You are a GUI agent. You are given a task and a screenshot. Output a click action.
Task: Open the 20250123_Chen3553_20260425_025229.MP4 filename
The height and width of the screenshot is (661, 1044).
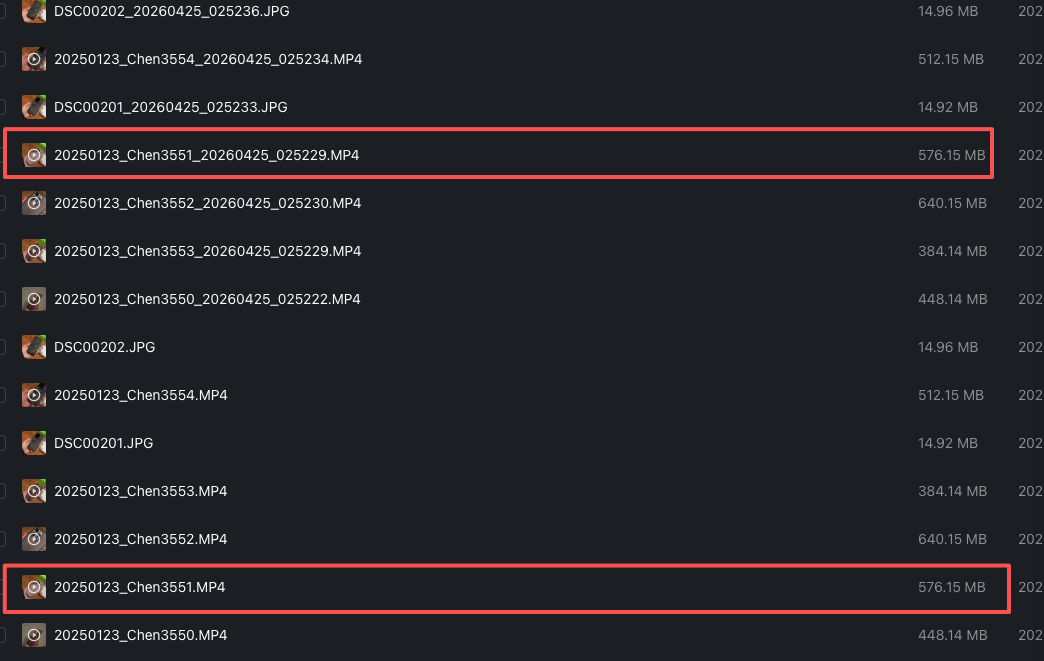(x=207, y=251)
